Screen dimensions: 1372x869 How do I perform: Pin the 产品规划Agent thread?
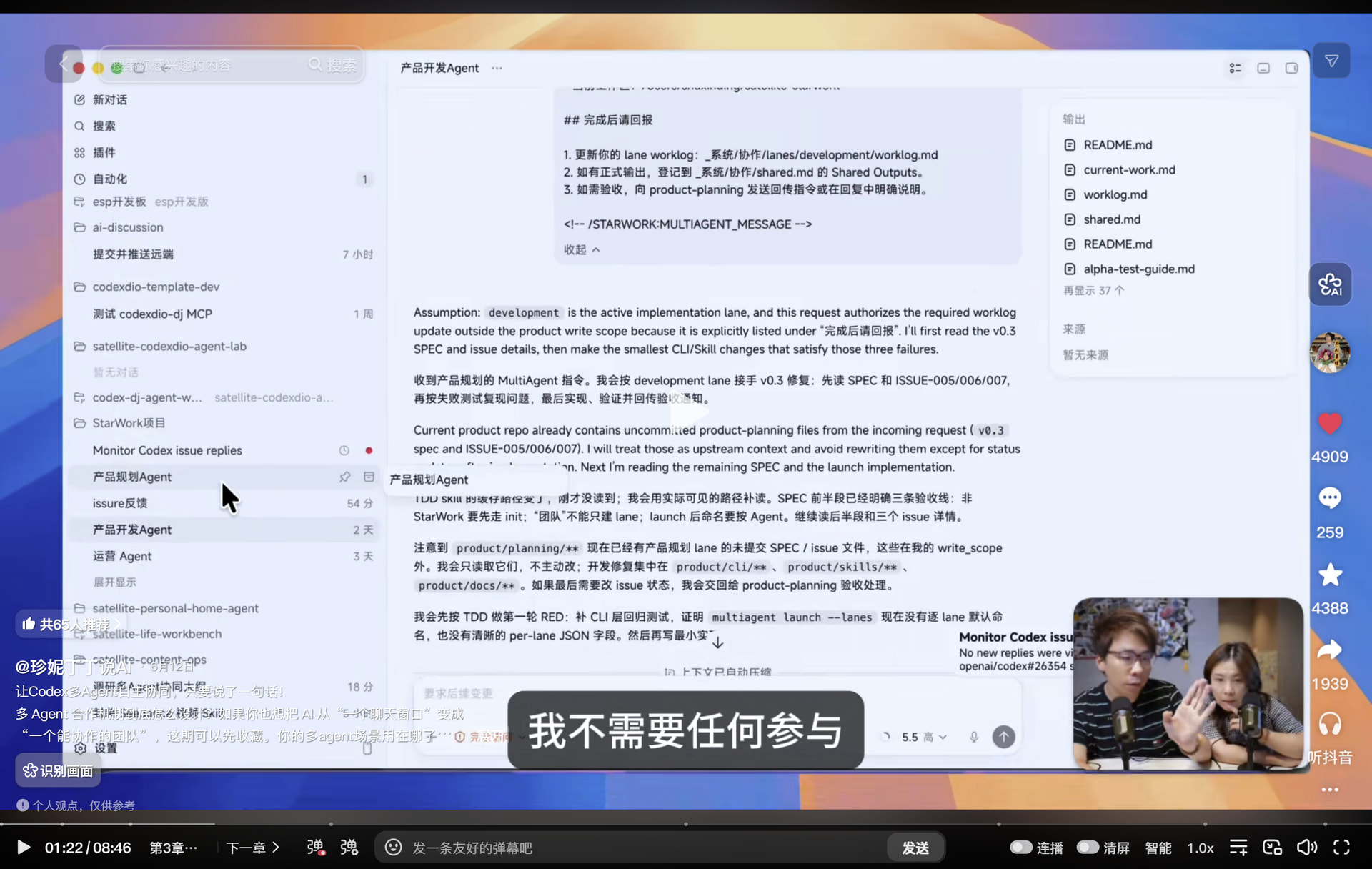coord(345,477)
